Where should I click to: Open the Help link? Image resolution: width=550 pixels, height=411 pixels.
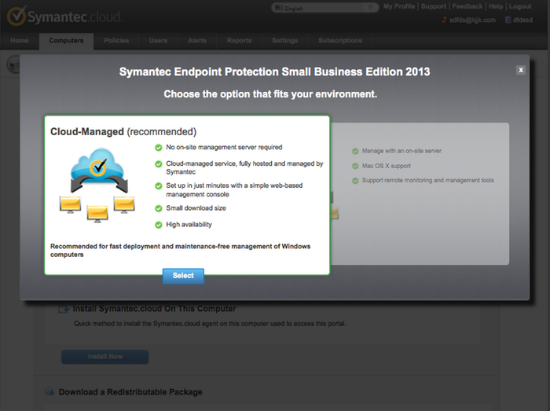pyautogui.click(x=496, y=6)
